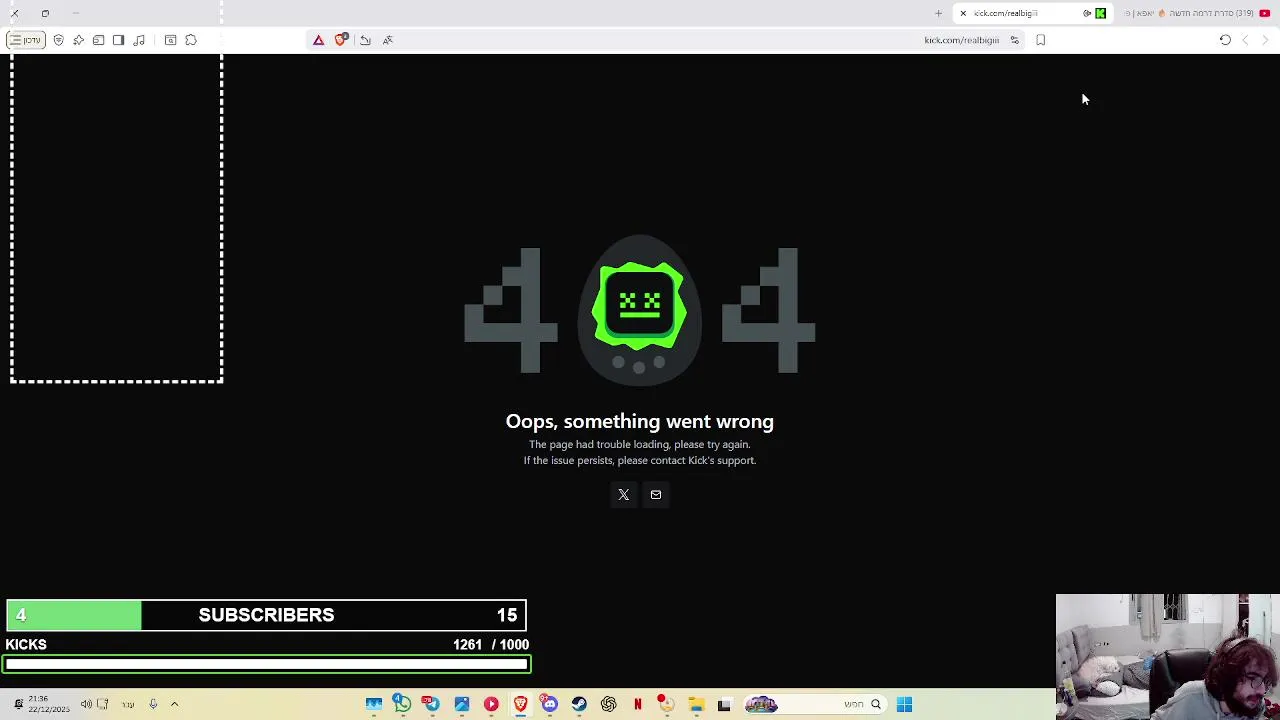This screenshot has width=1280, height=720.
Task: Bookmark this page with the bookmark icon
Action: point(1041,40)
